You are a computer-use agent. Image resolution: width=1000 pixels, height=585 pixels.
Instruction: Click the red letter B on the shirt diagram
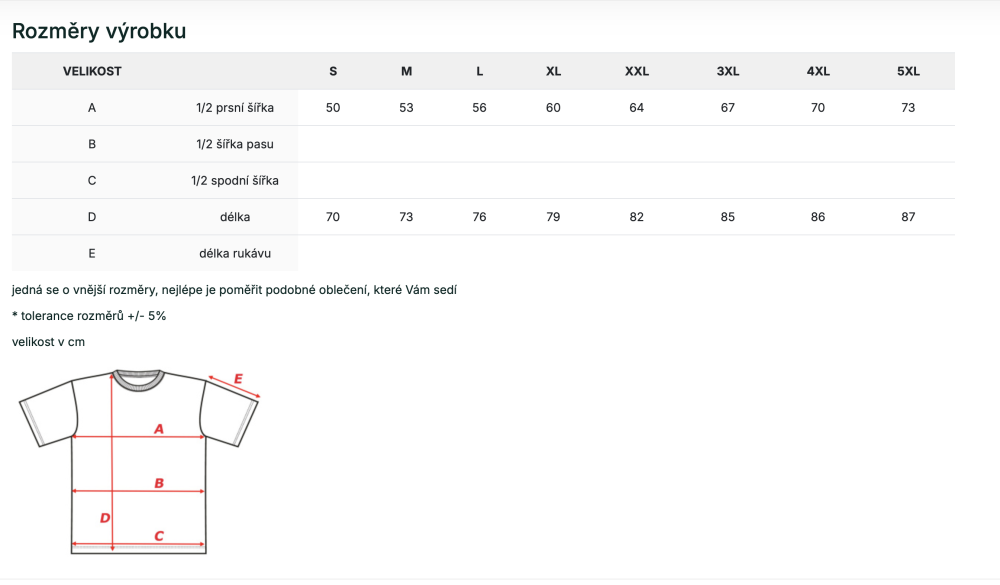(x=158, y=483)
